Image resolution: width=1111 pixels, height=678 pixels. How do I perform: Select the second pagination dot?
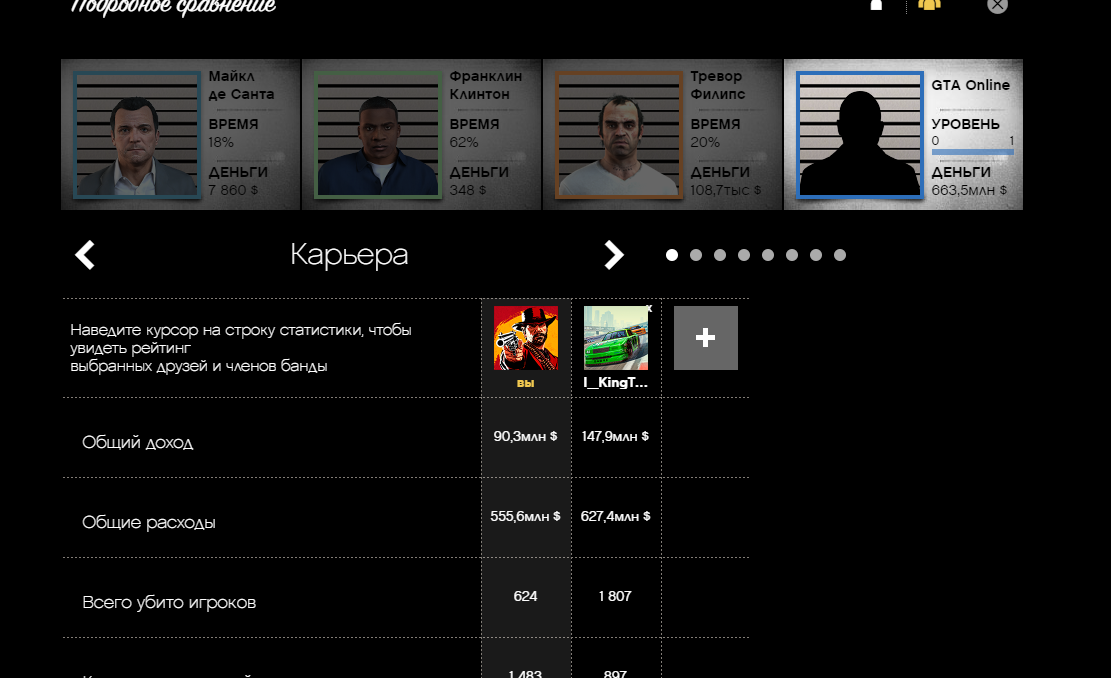(x=696, y=255)
